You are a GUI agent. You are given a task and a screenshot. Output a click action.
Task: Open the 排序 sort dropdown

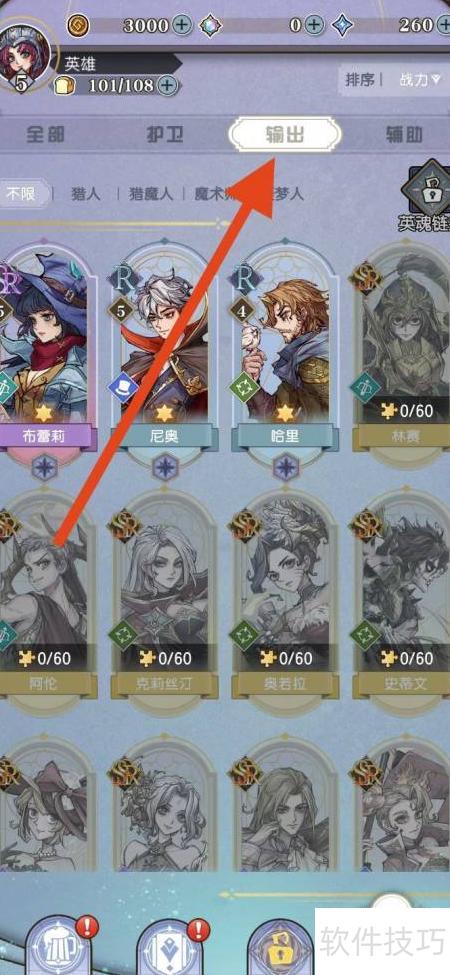coord(360,80)
